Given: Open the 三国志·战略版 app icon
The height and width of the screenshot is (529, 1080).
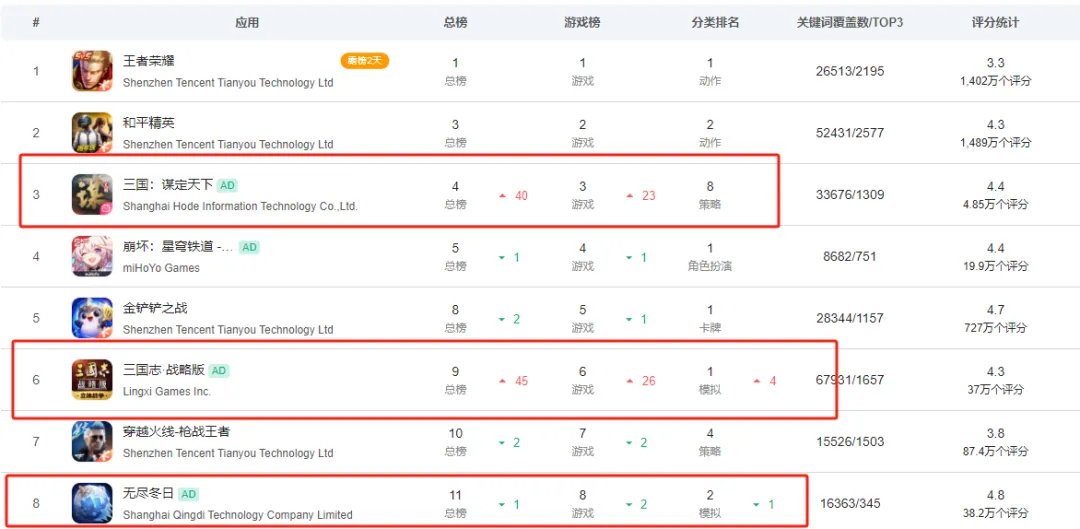Looking at the screenshot, I should coord(92,380).
